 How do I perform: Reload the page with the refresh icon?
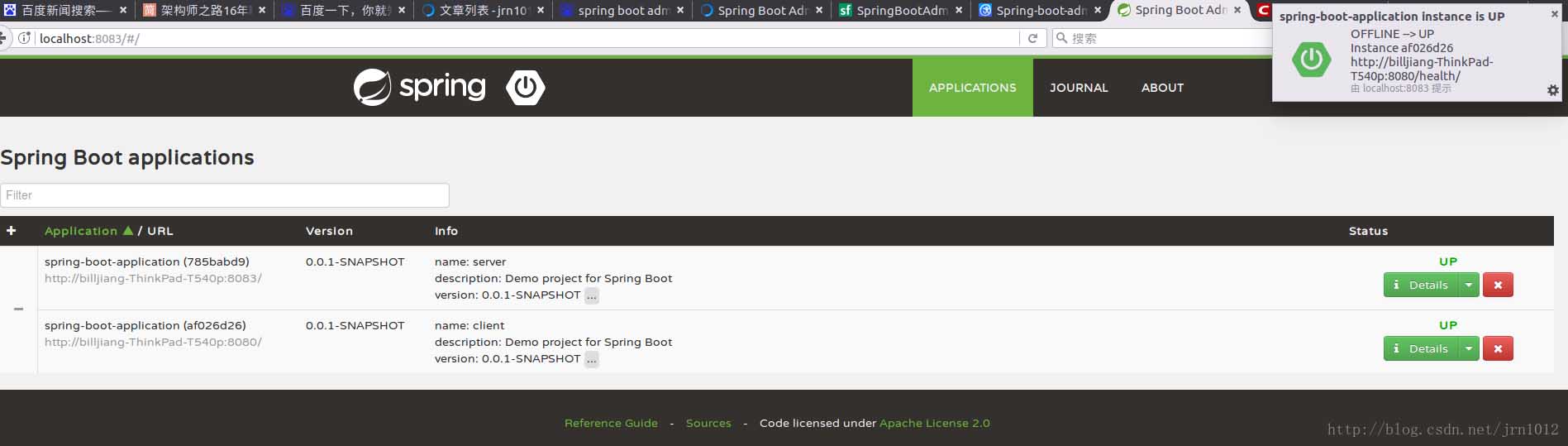pos(1032,38)
